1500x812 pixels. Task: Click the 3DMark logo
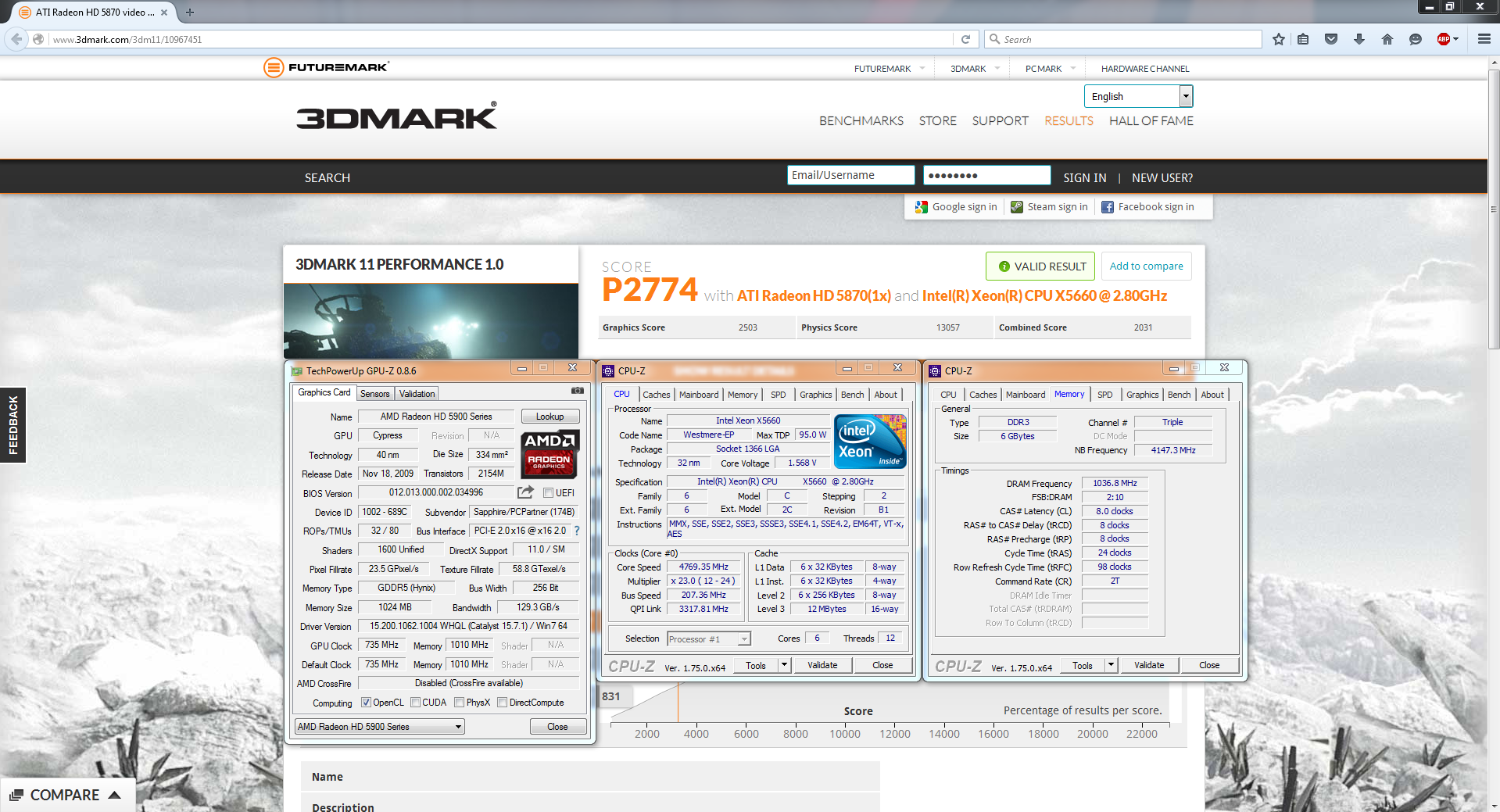[396, 116]
